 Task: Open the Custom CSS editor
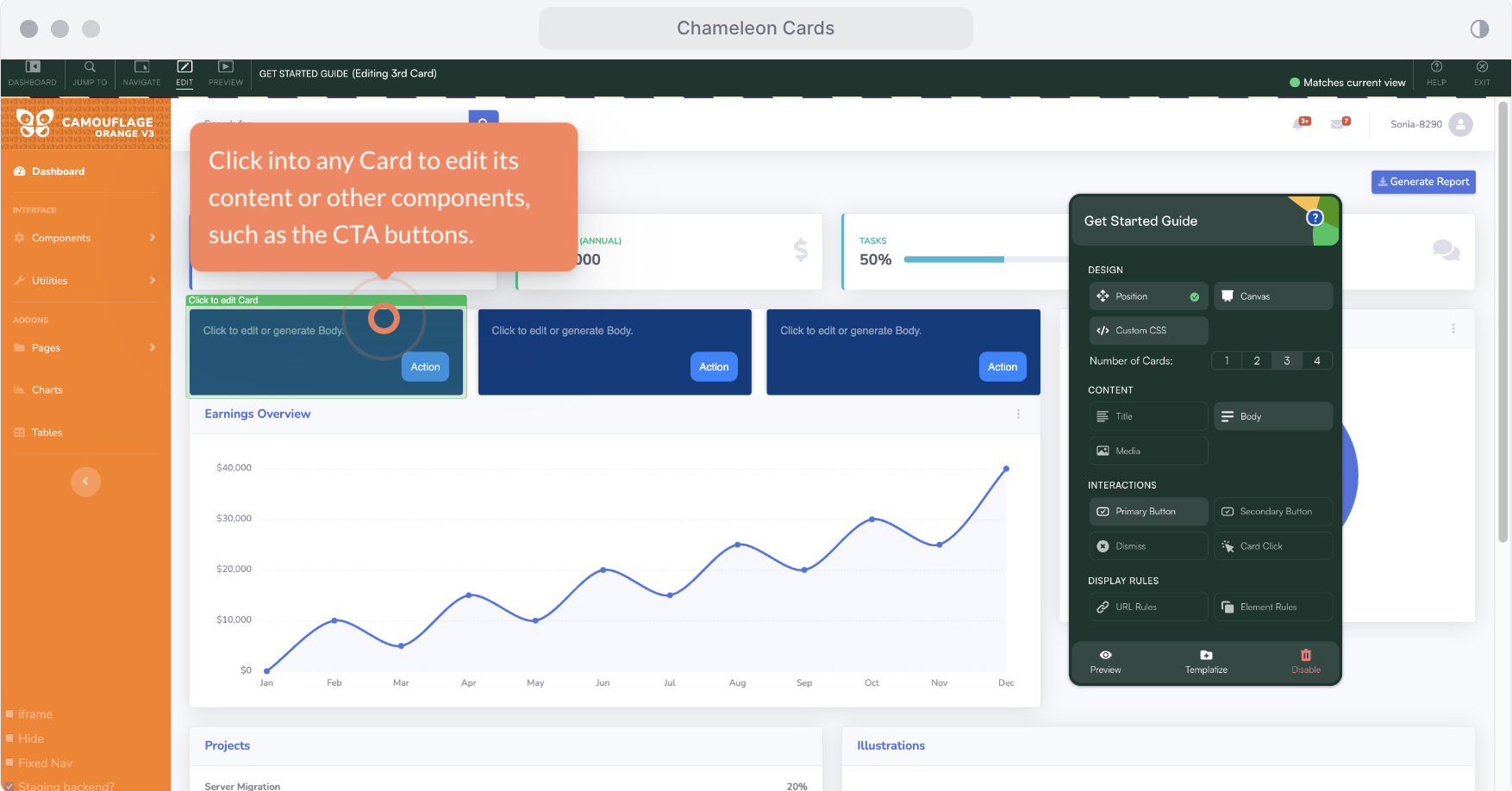(x=1148, y=331)
